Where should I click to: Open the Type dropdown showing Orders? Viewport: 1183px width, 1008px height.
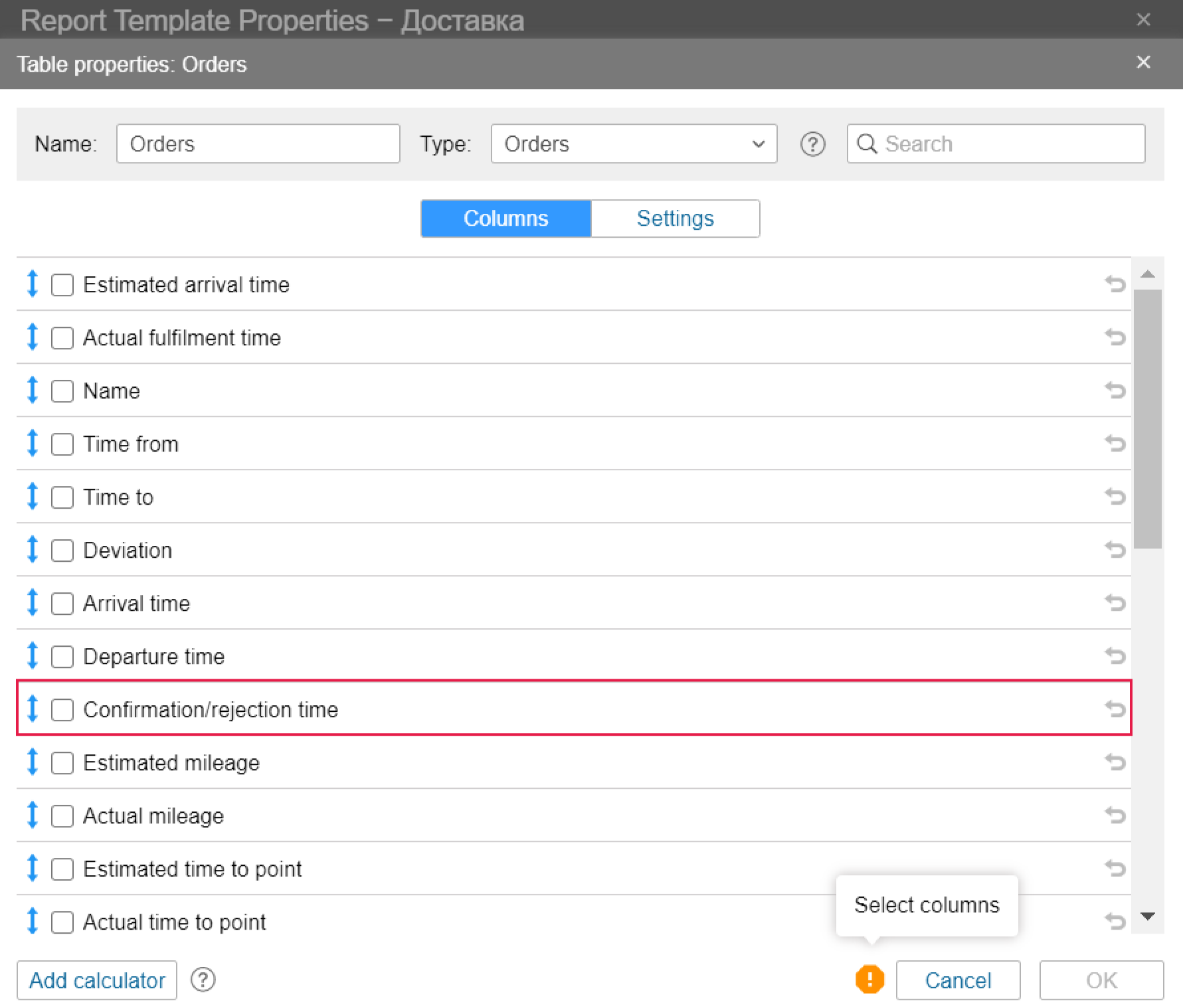(634, 144)
